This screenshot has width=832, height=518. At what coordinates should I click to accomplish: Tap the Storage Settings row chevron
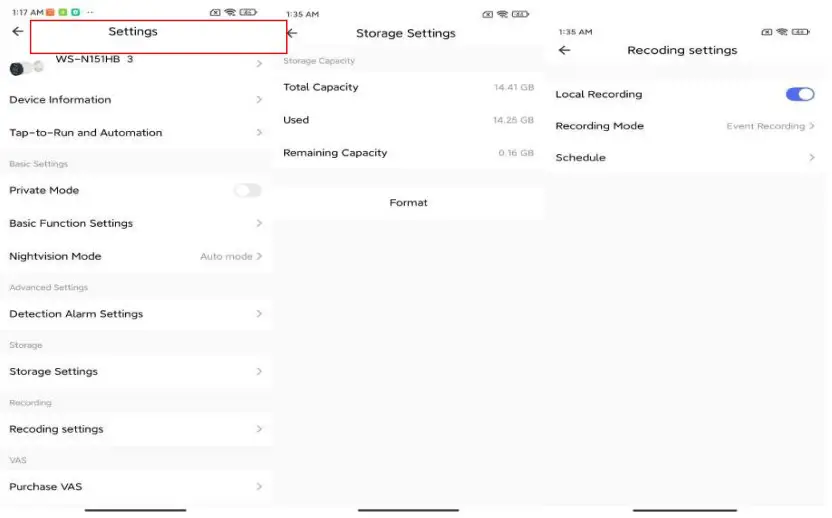click(x=259, y=372)
